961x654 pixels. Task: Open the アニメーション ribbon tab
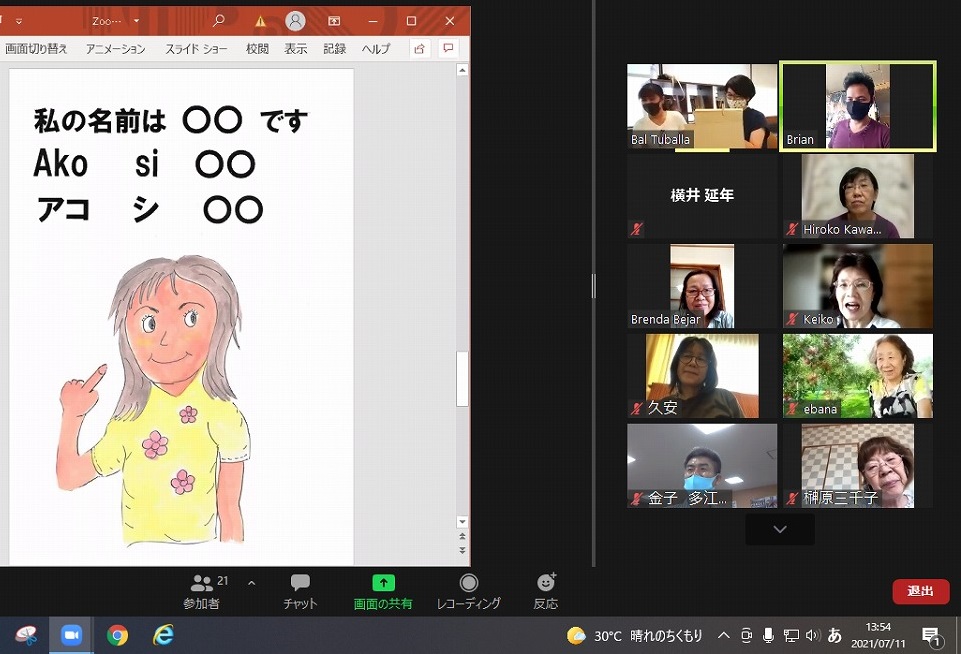115,49
